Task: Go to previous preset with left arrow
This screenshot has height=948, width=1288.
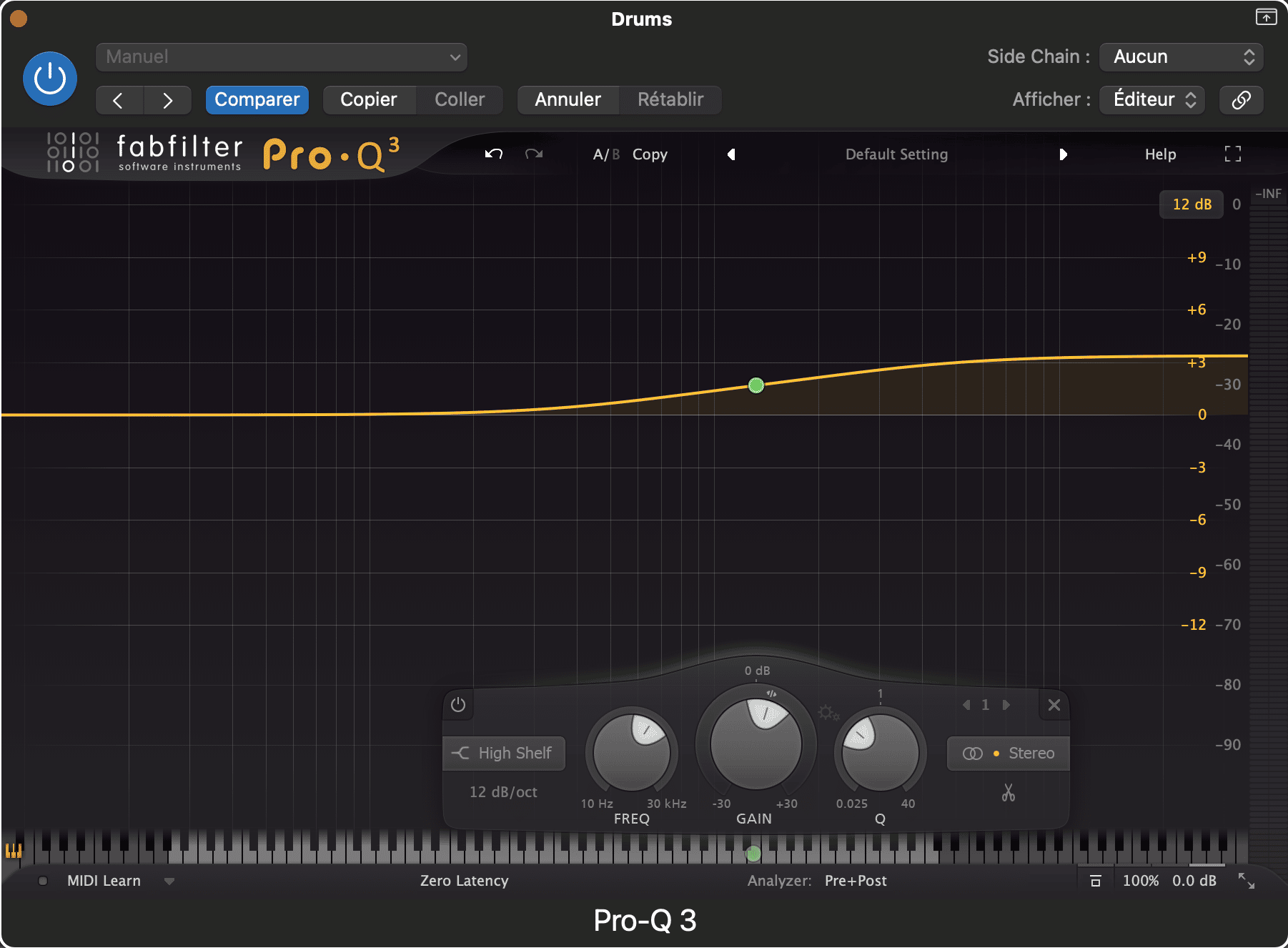Action: point(119,100)
